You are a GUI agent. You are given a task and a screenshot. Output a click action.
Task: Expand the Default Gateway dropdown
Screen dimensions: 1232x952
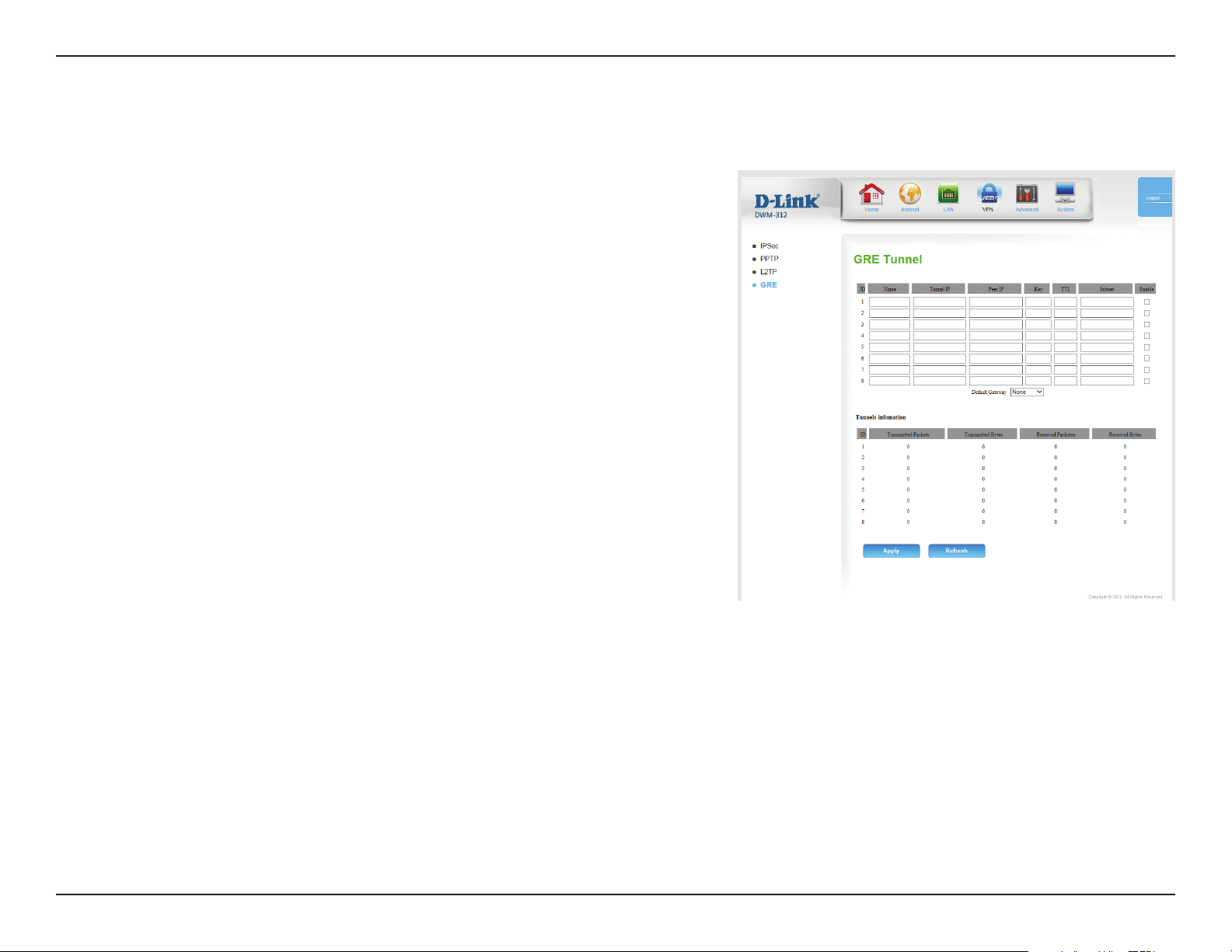[1027, 392]
